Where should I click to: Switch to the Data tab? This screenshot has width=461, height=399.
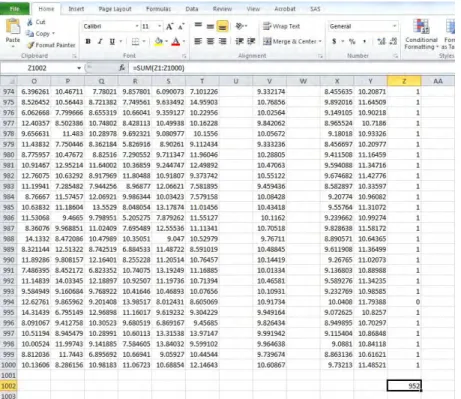click(x=192, y=9)
